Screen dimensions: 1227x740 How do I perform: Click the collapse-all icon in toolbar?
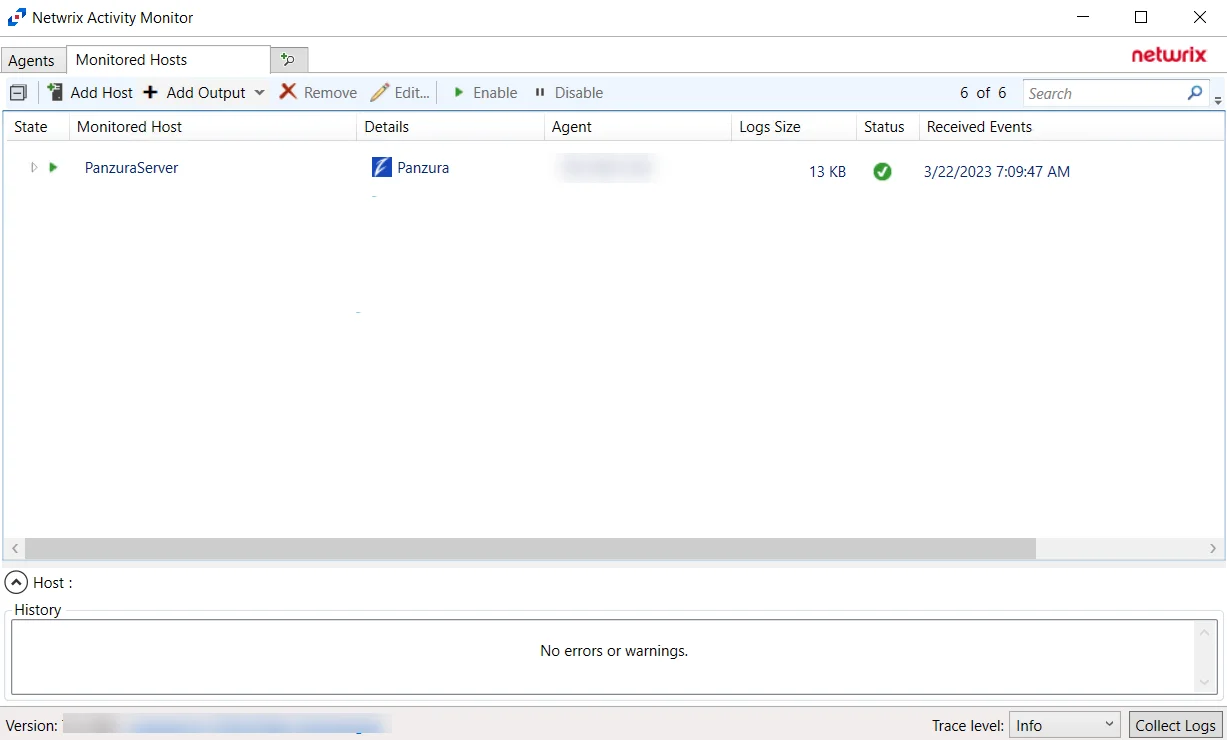coord(18,93)
